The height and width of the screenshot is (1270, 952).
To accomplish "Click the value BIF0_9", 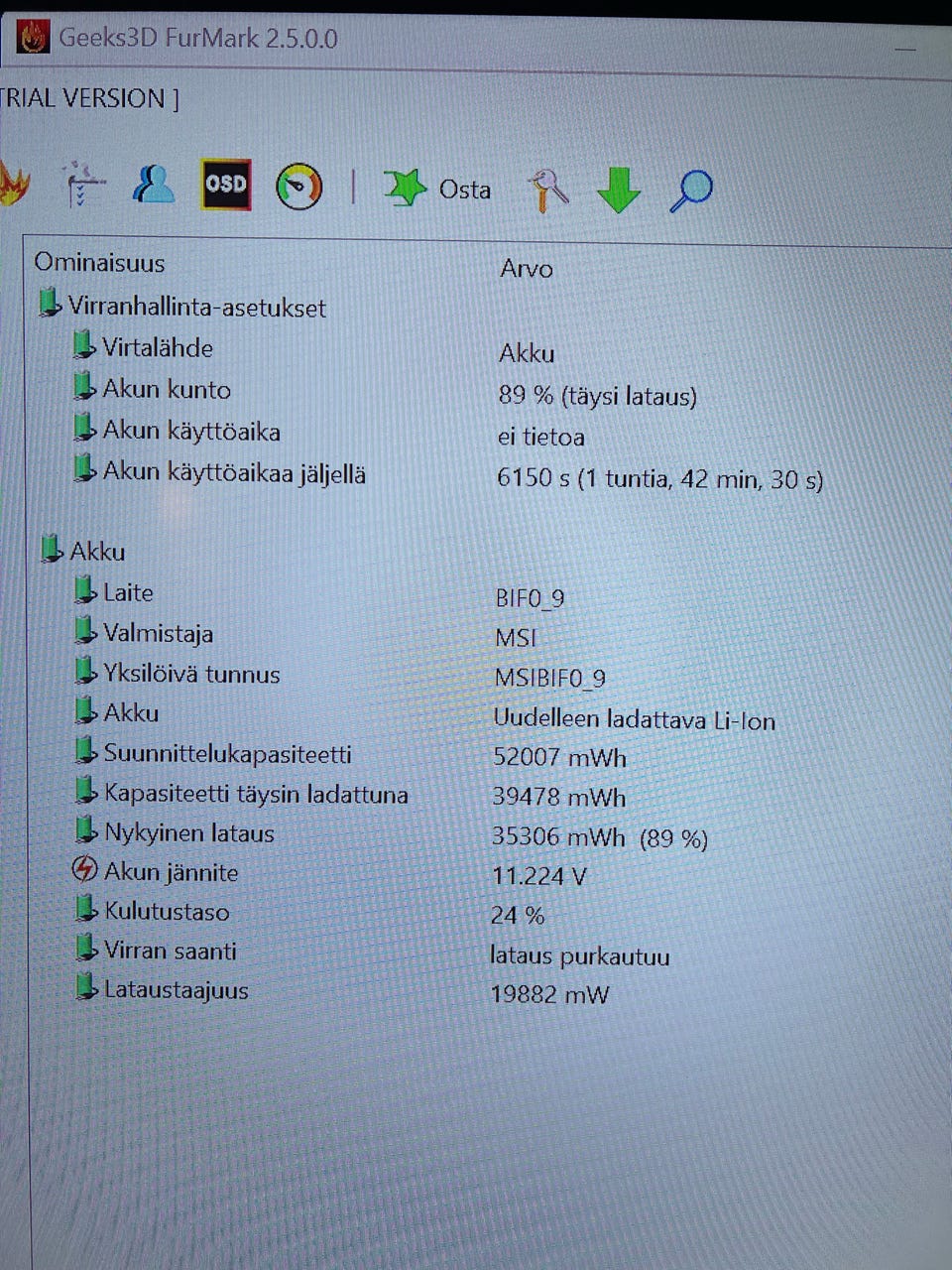I will (530, 597).
